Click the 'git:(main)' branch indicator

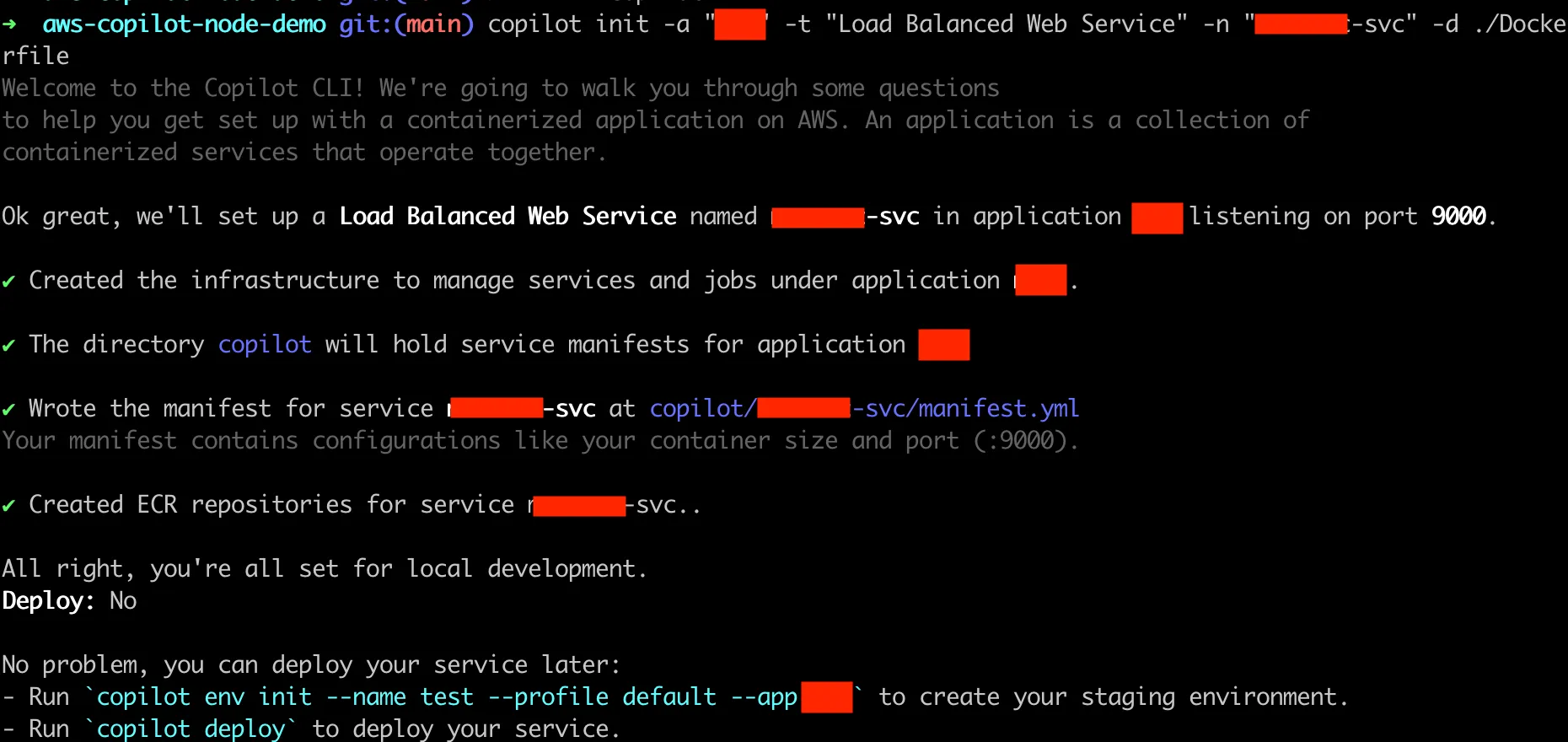(406, 24)
